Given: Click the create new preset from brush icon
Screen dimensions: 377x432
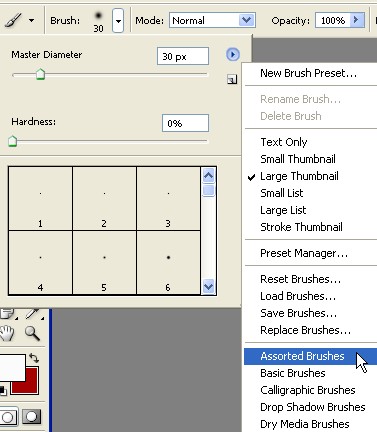Looking at the screenshot, I should pos(232,79).
